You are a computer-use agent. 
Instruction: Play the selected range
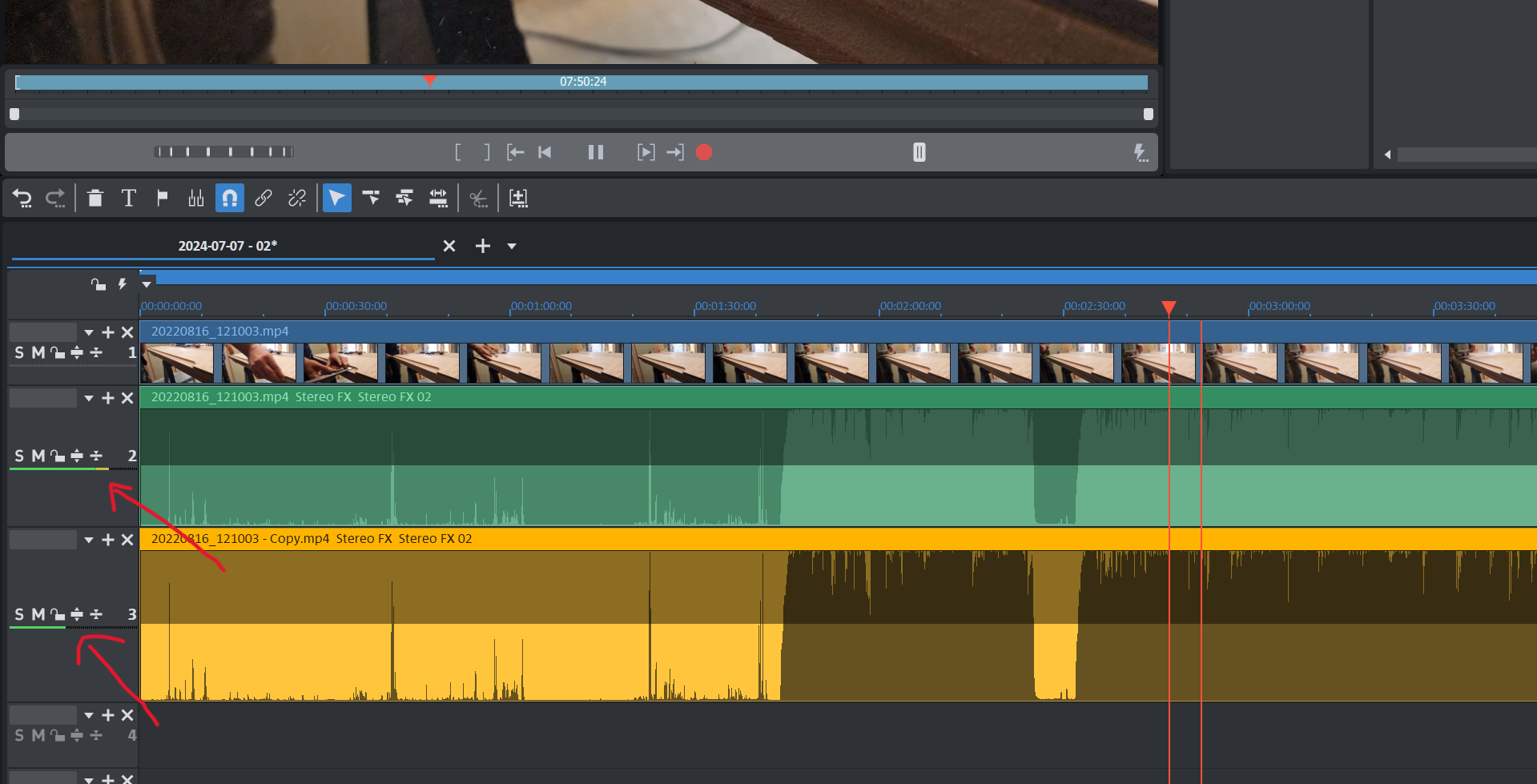(x=646, y=152)
